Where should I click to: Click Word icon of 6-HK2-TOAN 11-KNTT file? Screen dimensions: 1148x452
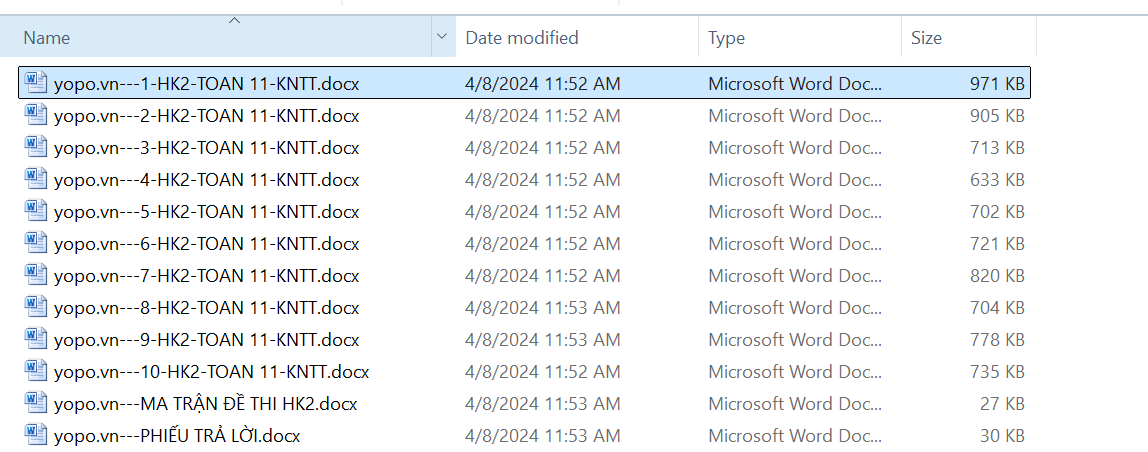tap(36, 243)
